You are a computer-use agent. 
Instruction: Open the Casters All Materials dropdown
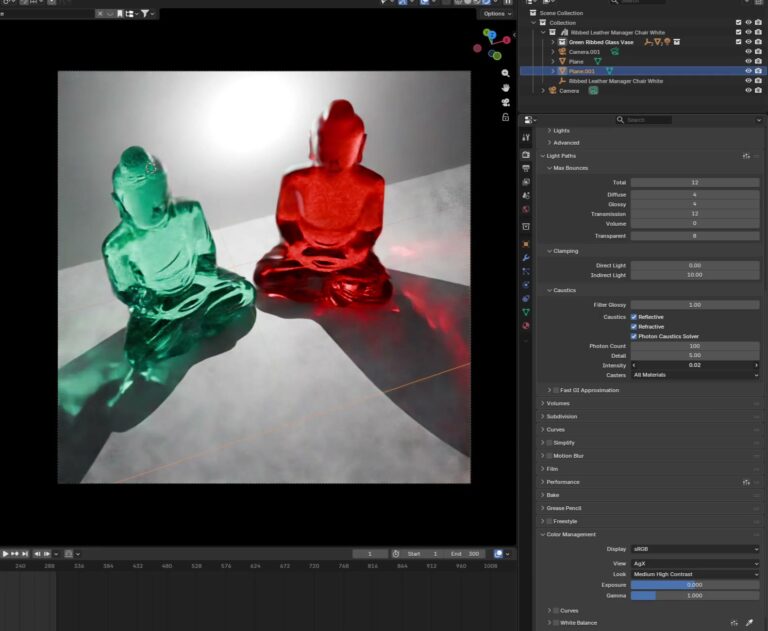tap(695, 375)
